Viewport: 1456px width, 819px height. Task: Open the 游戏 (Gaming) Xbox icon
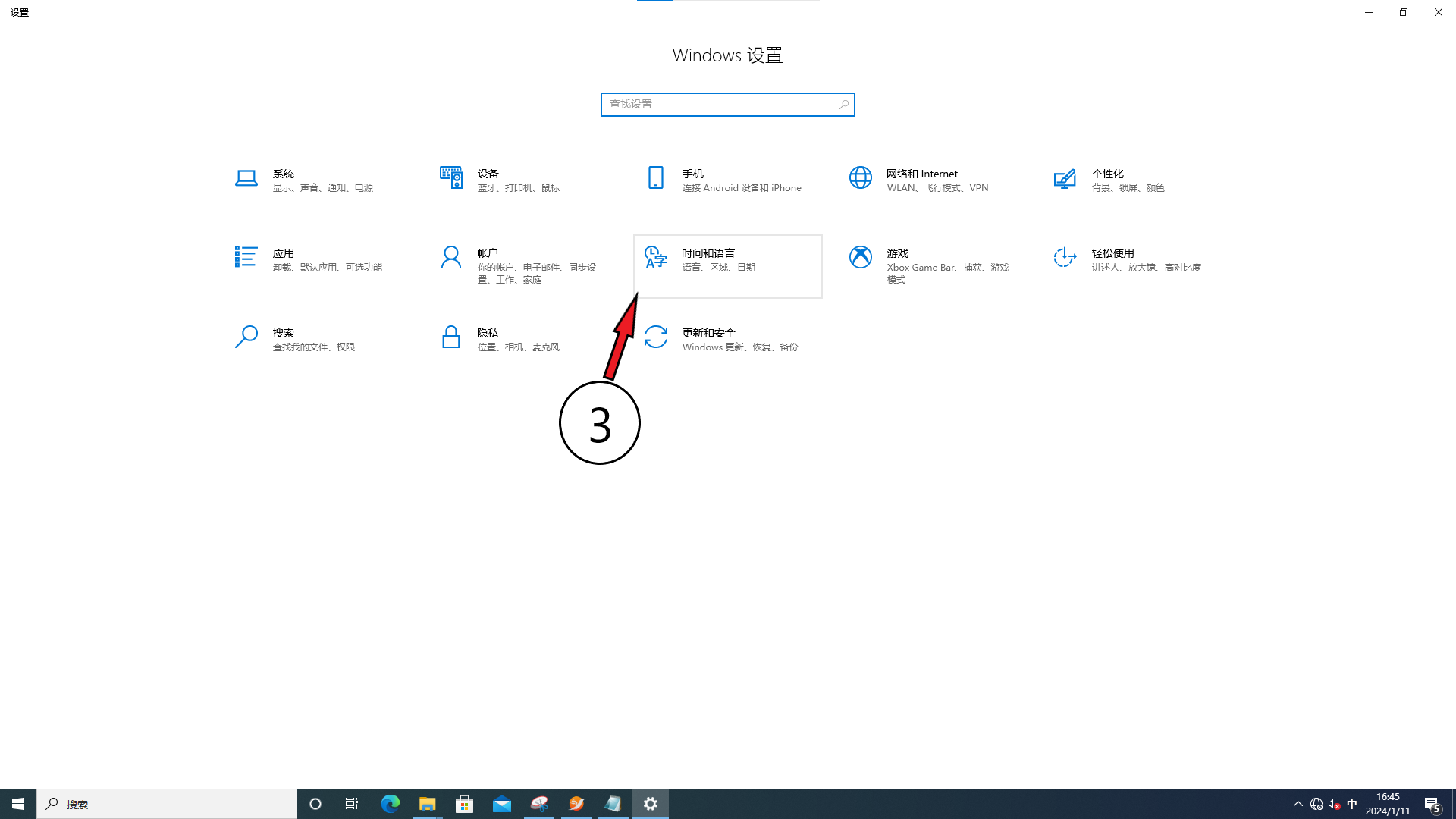click(860, 258)
